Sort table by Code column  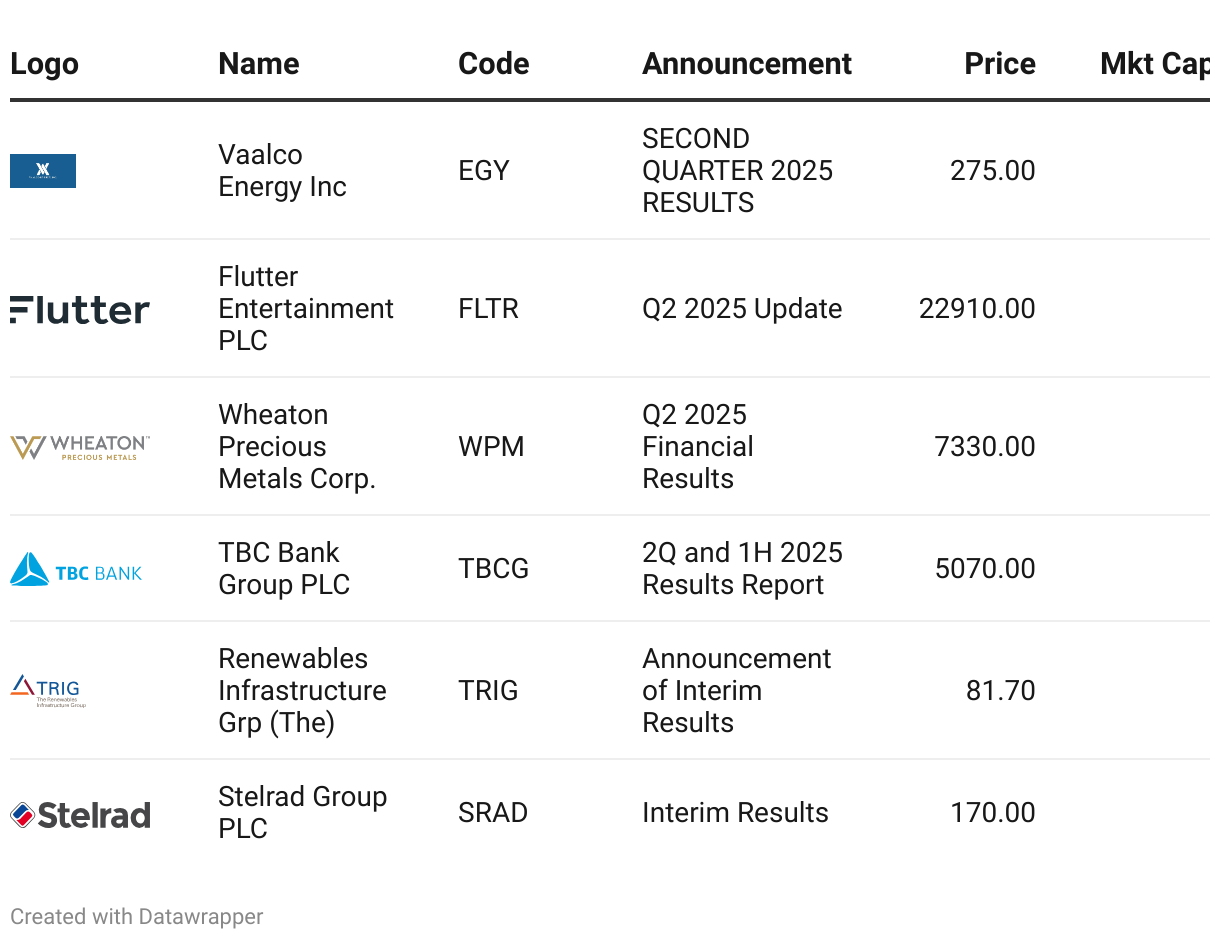click(493, 64)
